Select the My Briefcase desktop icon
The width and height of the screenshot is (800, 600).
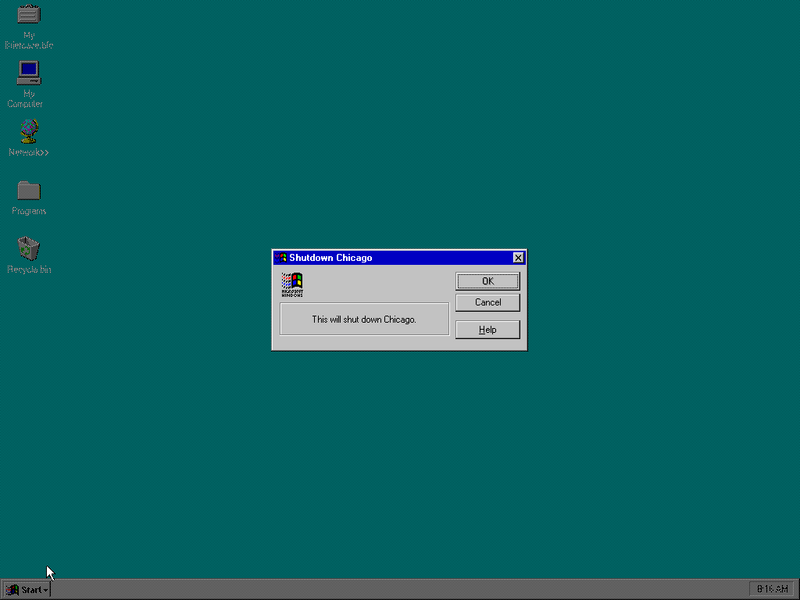[29, 15]
